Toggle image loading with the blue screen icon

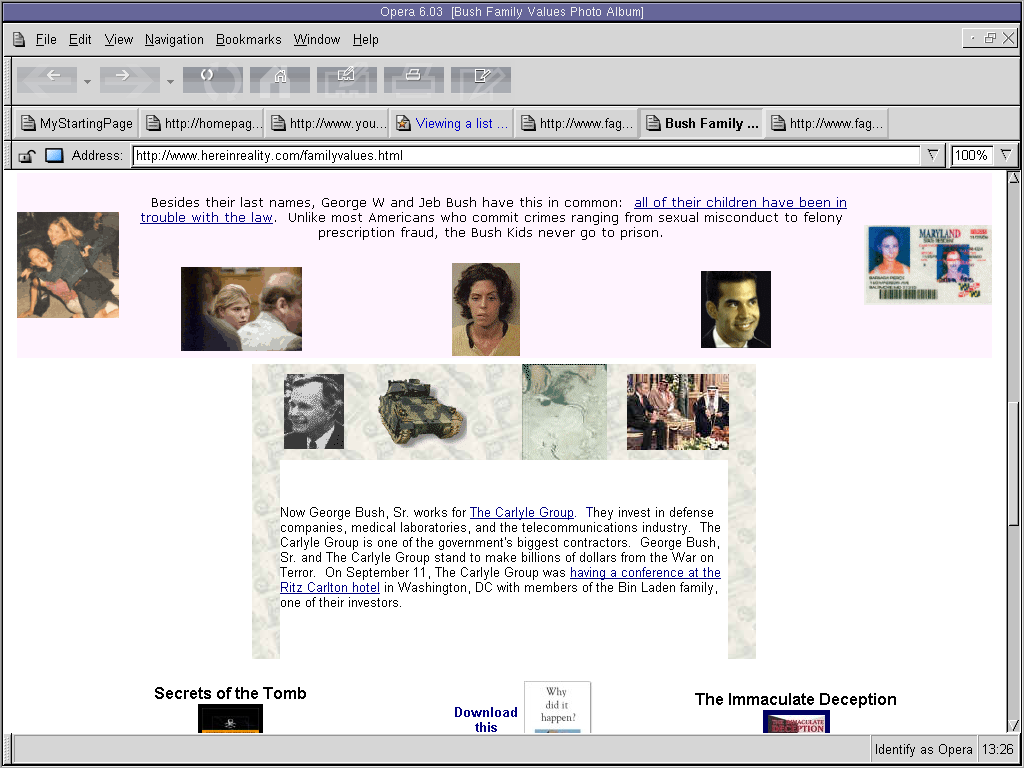click(54, 155)
